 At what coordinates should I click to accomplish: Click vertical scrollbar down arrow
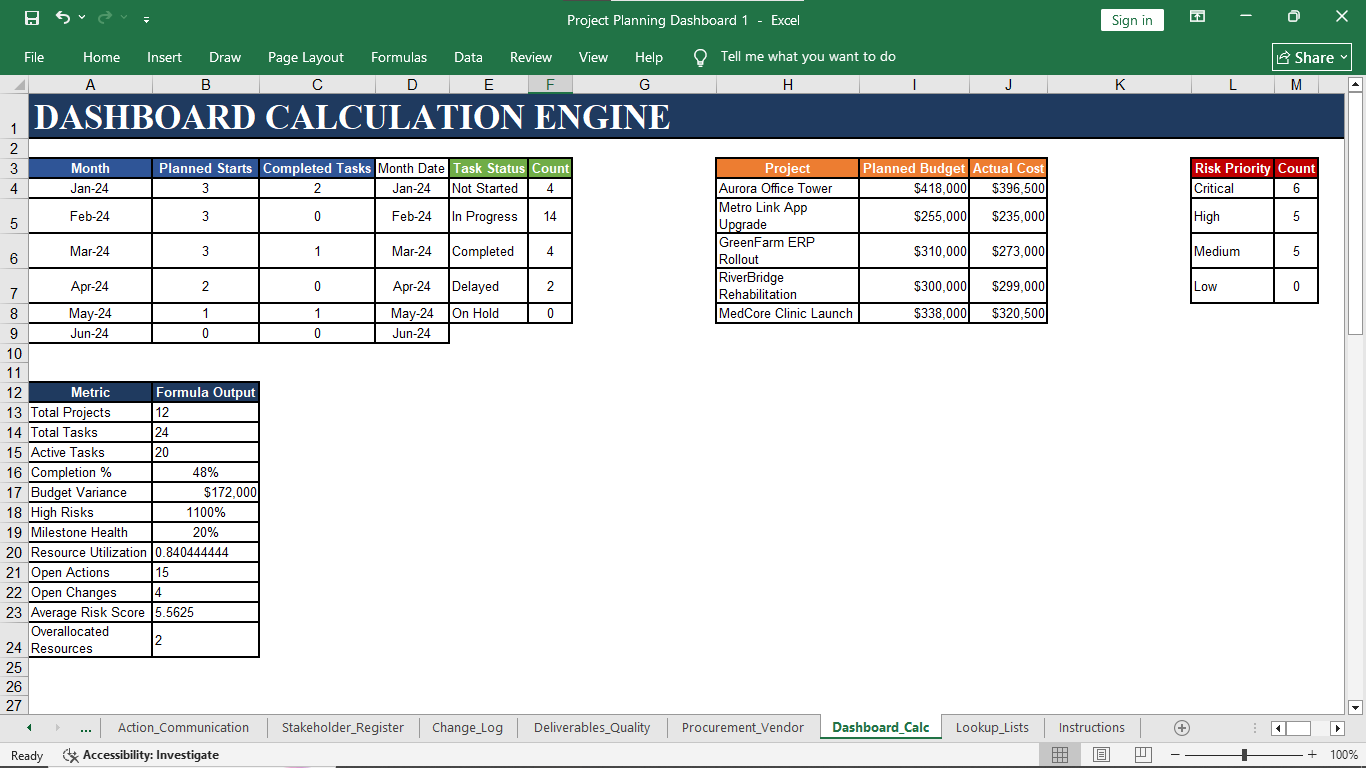pyautogui.click(x=1356, y=708)
